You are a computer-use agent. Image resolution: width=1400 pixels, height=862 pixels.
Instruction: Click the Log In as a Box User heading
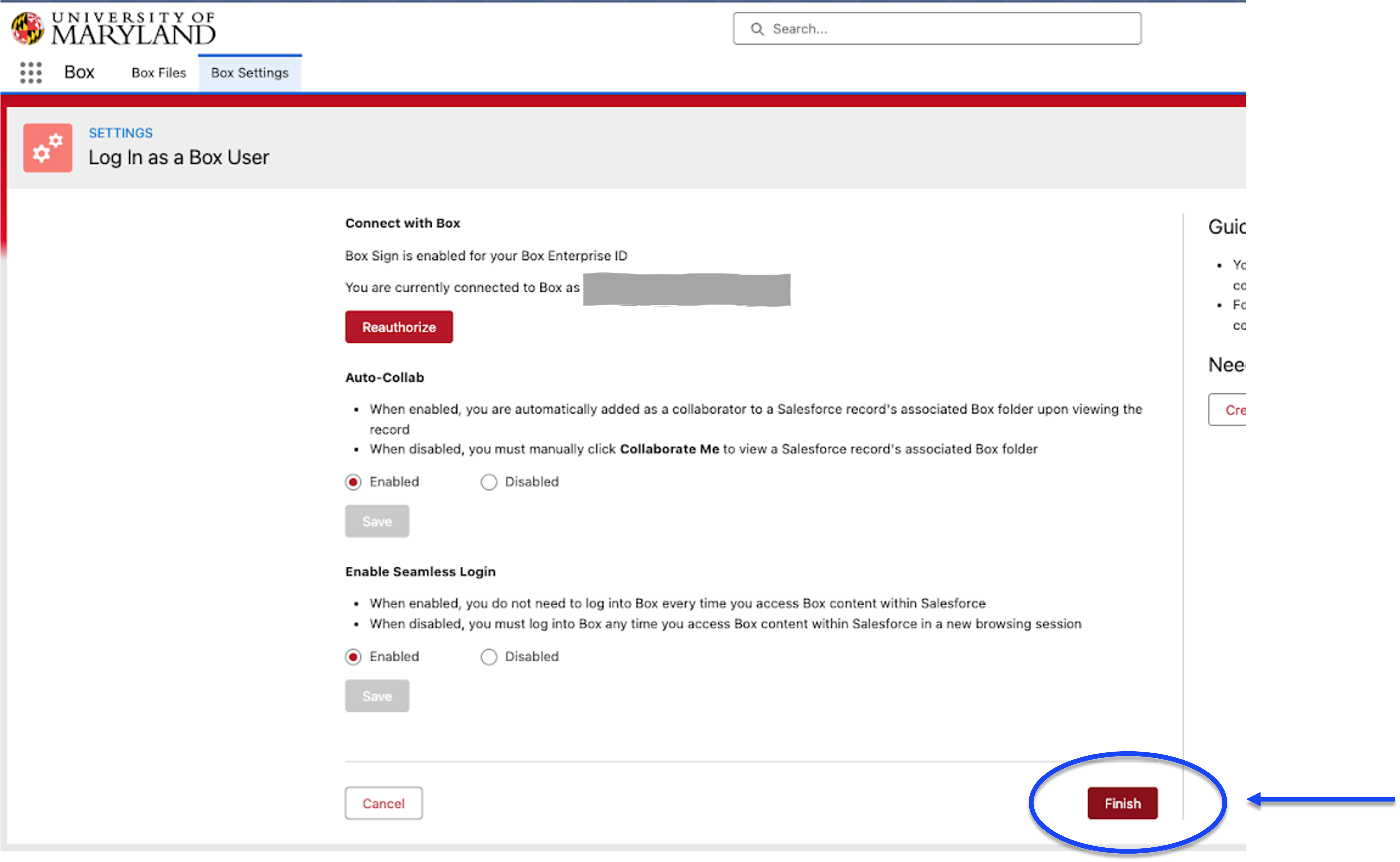179,157
